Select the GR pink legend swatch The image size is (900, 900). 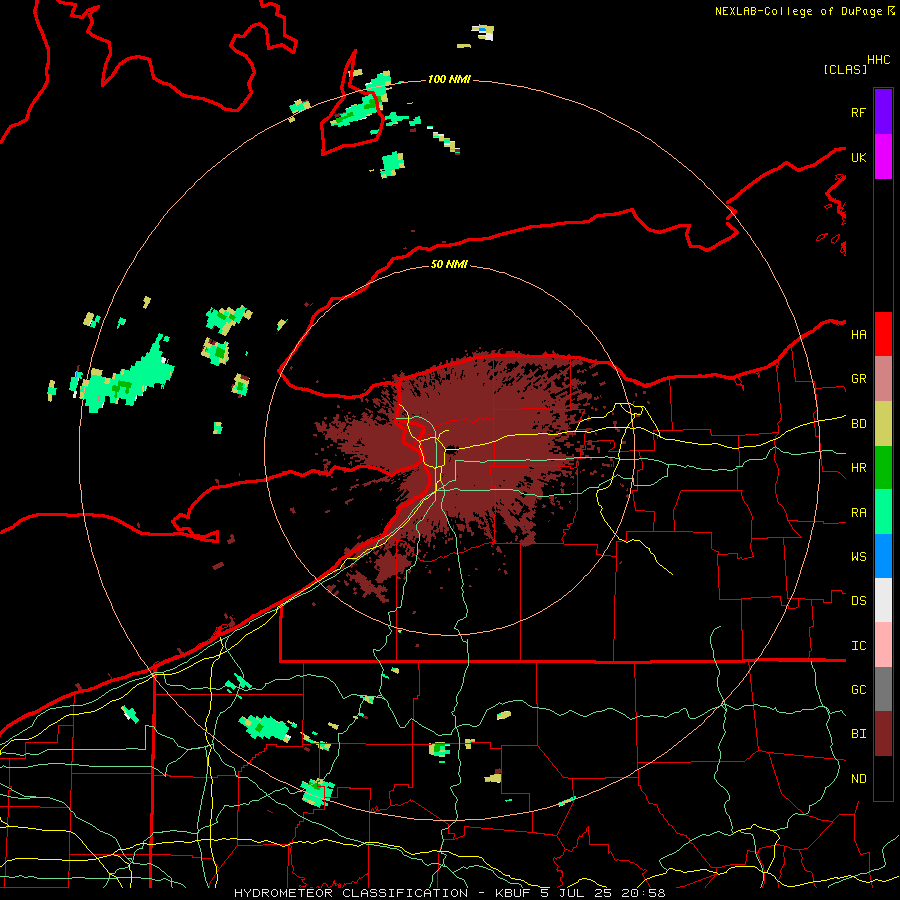(x=883, y=379)
